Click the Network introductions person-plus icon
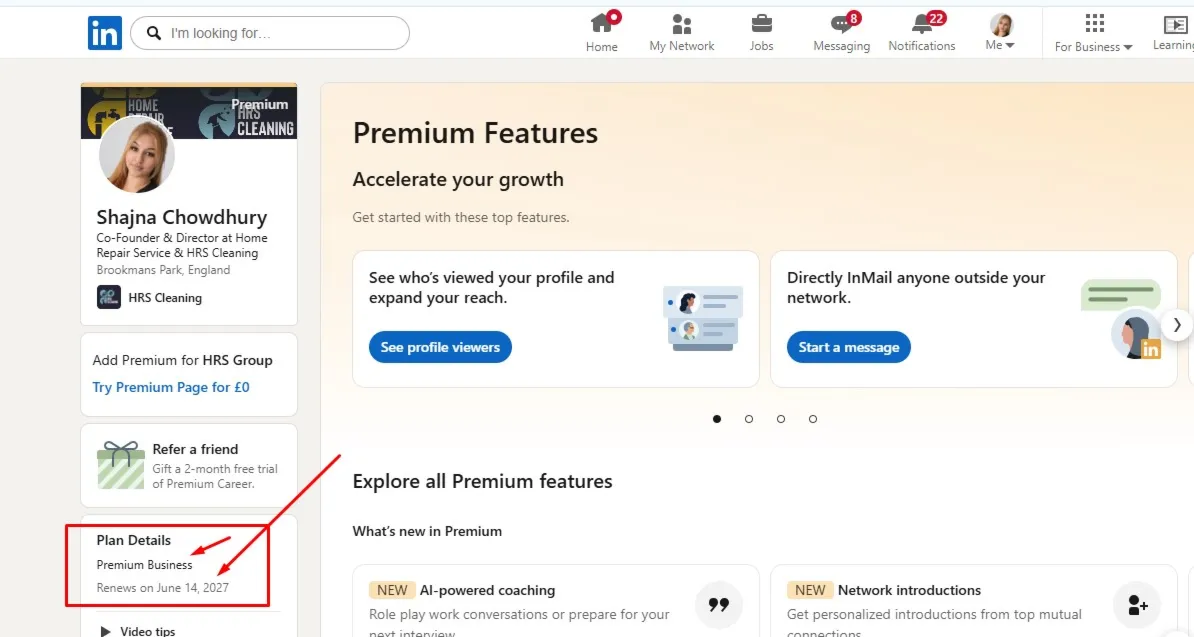The image size is (1194, 637). coord(1138,605)
